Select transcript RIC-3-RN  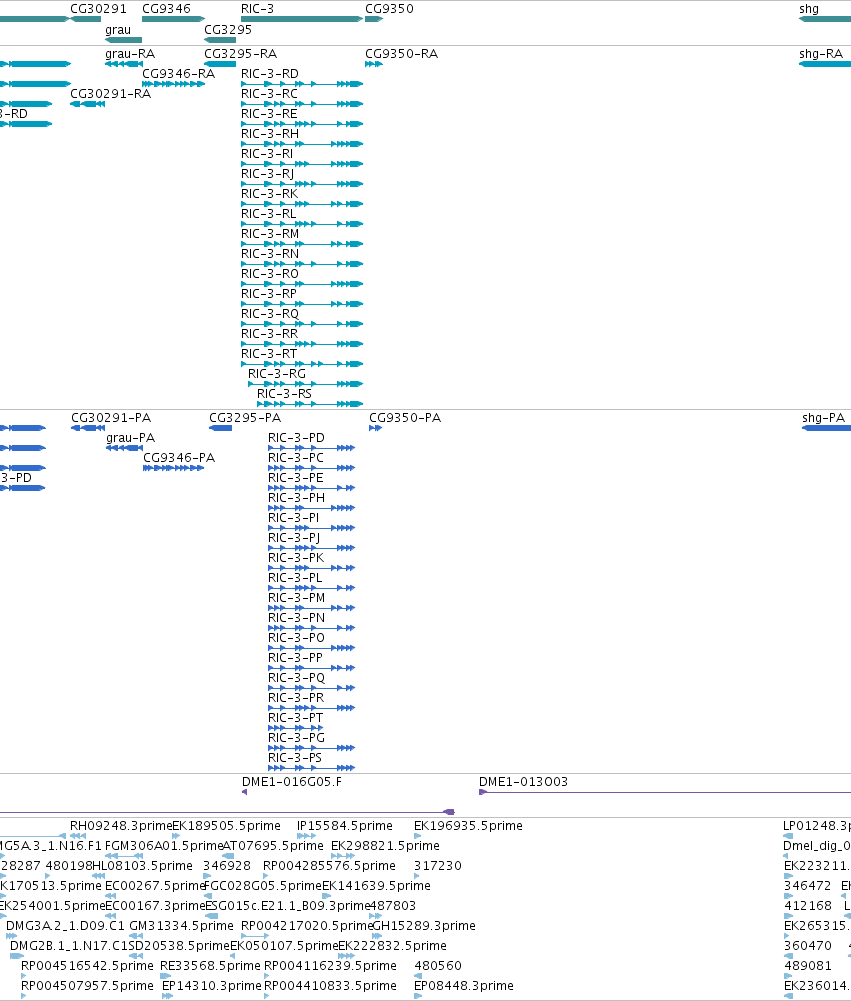[302, 264]
